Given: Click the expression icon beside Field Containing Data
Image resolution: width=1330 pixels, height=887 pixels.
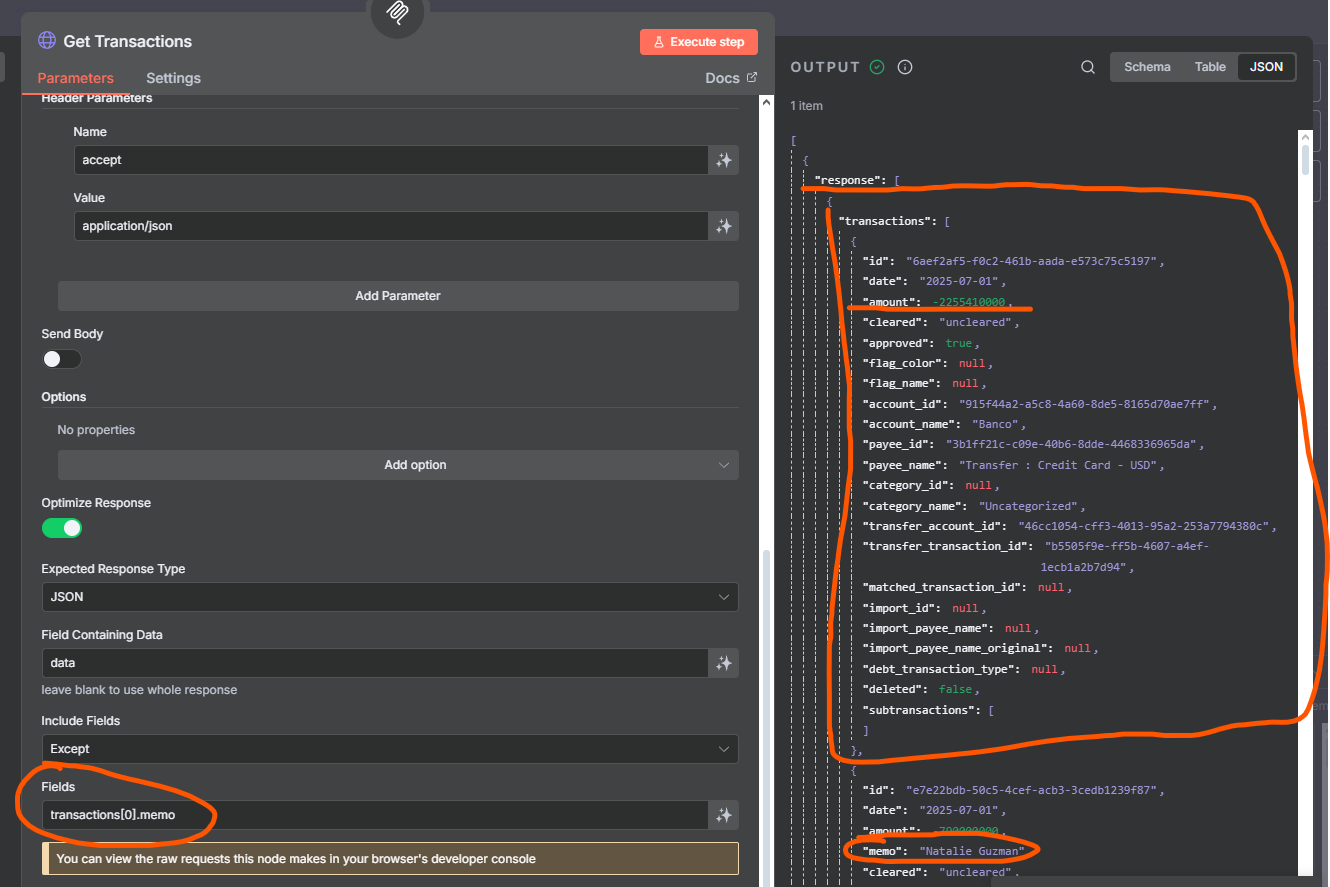Looking at the screenshot, I should [724, 662].
